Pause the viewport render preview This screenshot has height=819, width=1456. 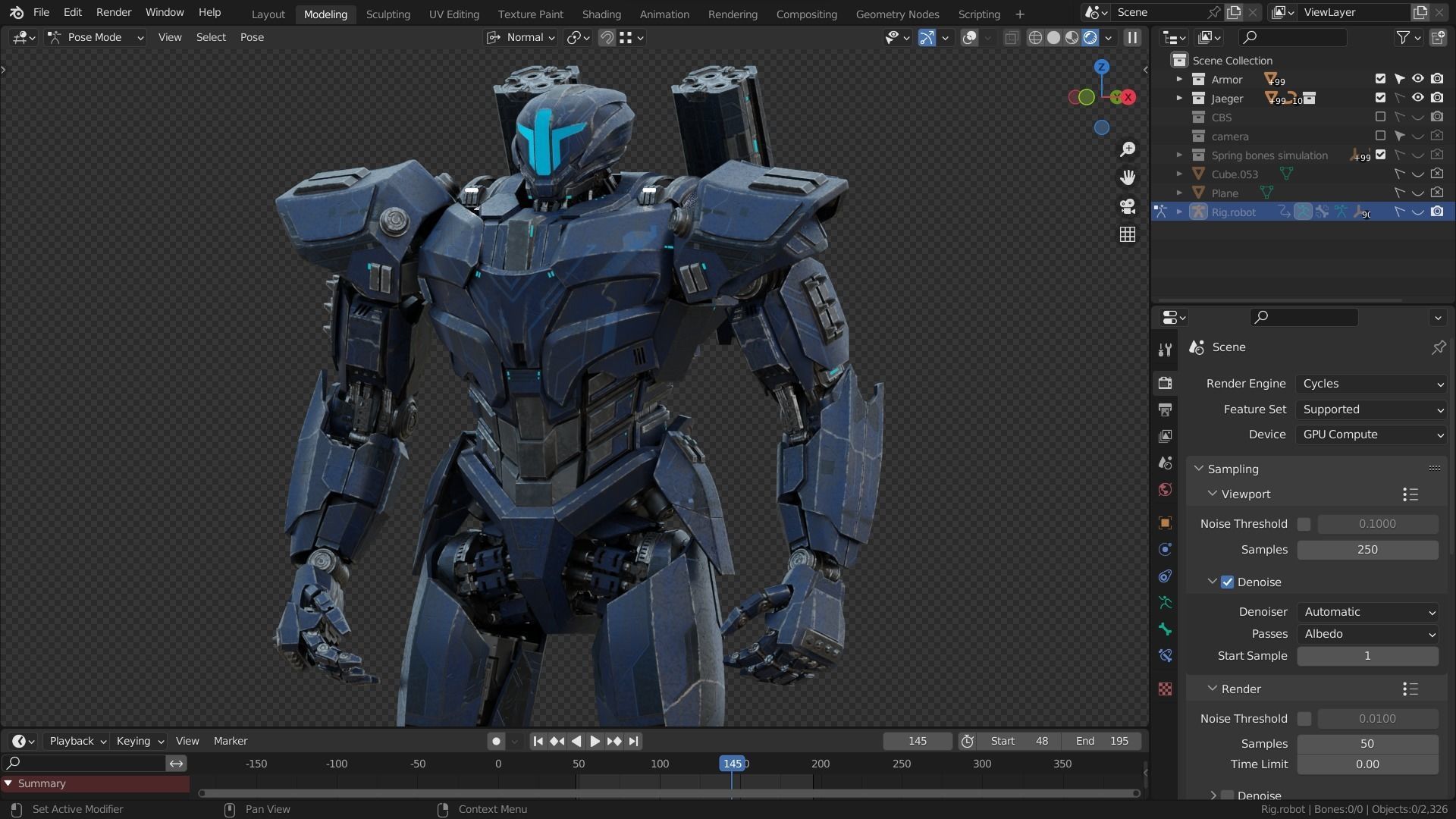click(1132, 37)
